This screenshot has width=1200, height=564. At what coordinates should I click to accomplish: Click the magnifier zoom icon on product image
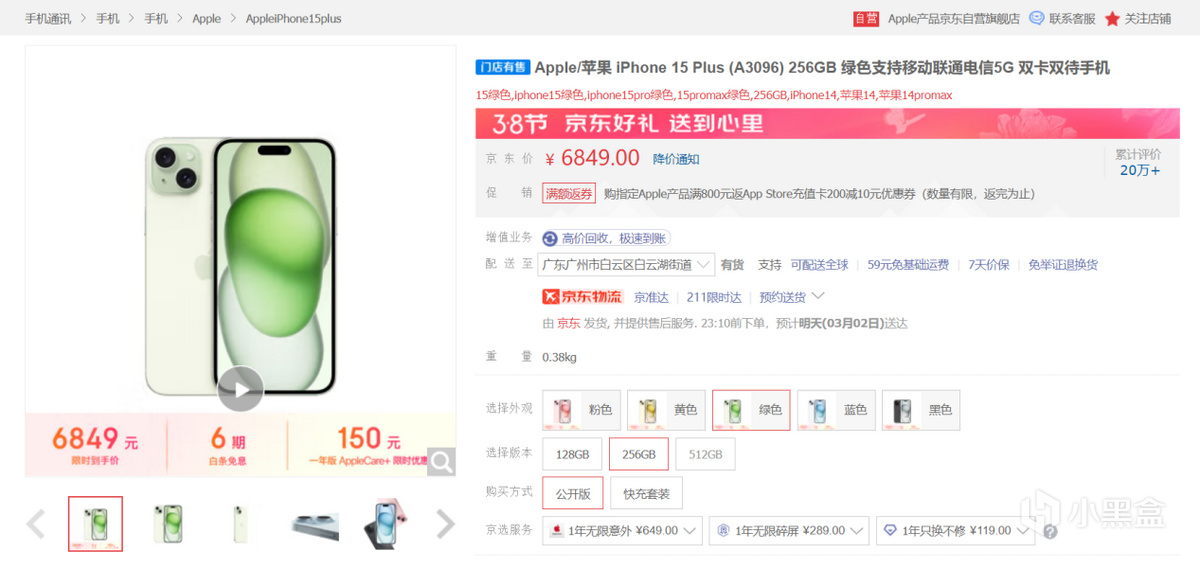pyautogui.click(x=442, y=461)
